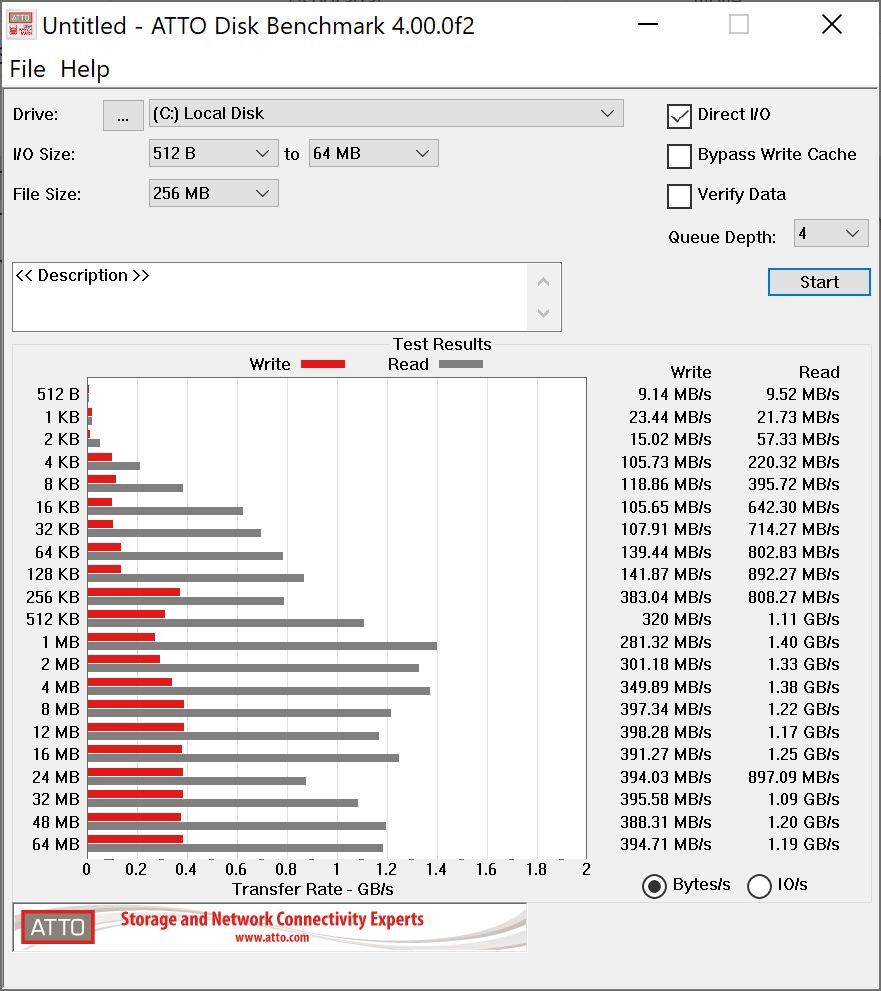Disable the Direct I/O checkbox
Screen dimensions: 881x991
tap(680, 116)
